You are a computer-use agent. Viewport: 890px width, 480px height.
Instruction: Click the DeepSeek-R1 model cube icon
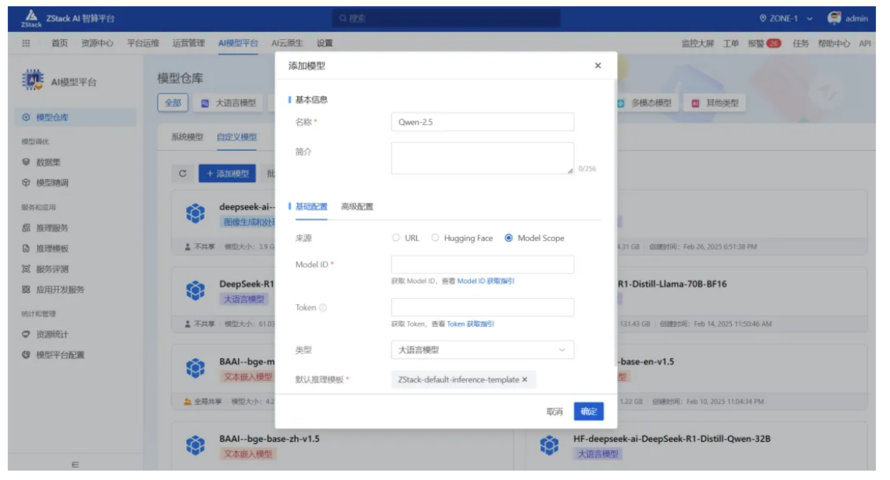[195, 290]
